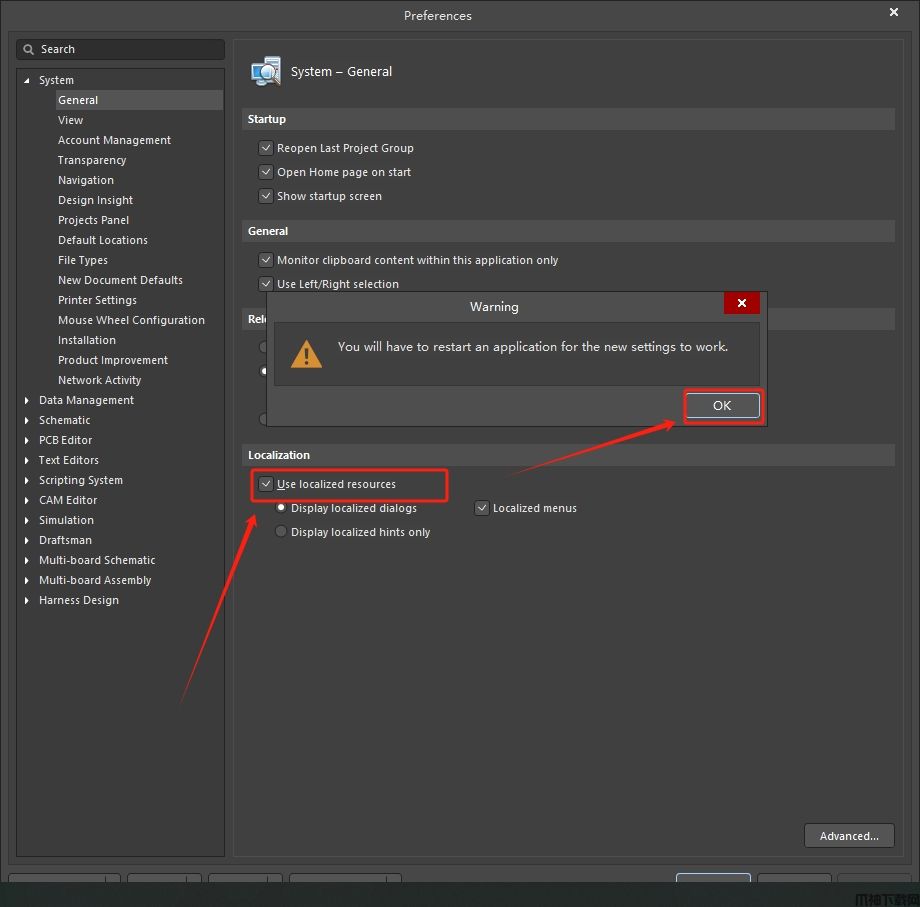The image size is (920, 907).
Task: Click into the Search field
Action: (x=125, y=49)
